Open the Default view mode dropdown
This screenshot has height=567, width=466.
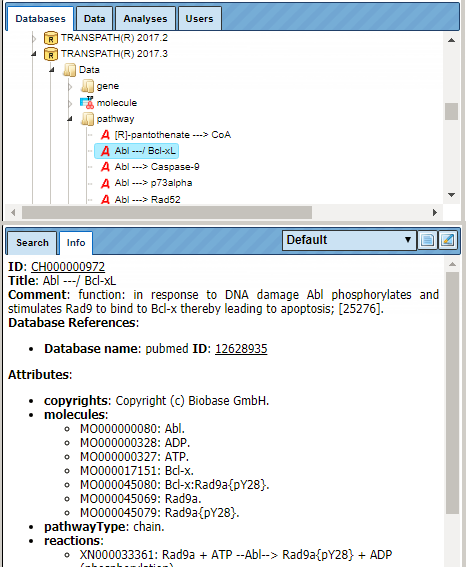(349, 240)
